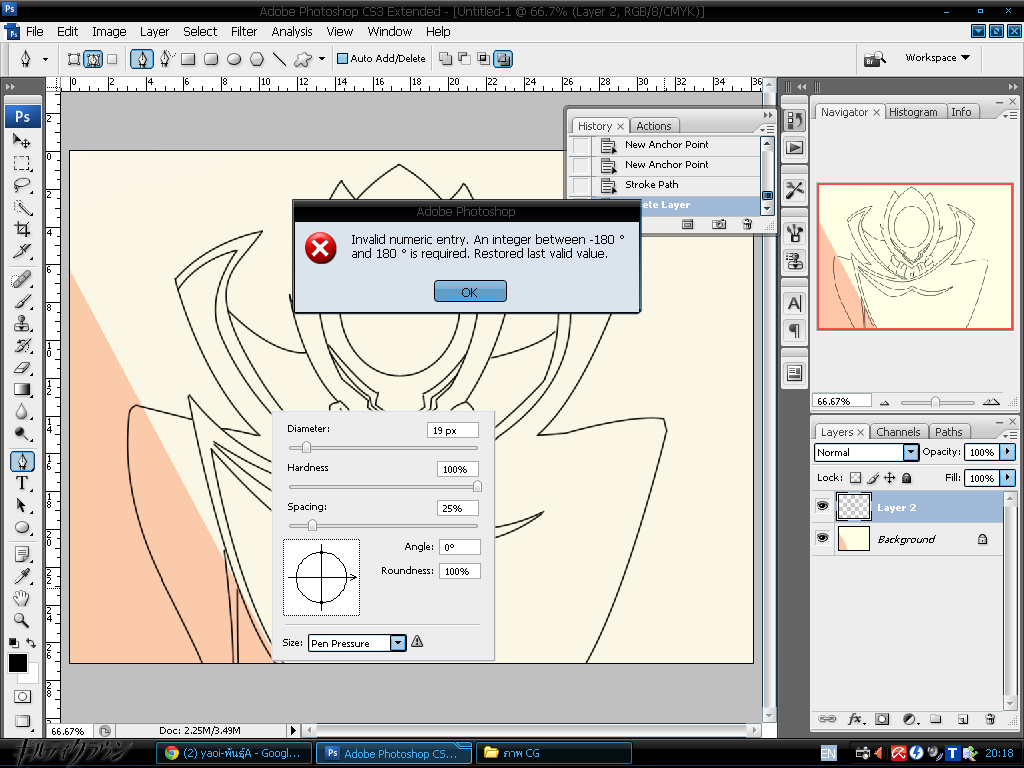
Task: Open the tool preset picker arrow
Action: tap(45, 59)
